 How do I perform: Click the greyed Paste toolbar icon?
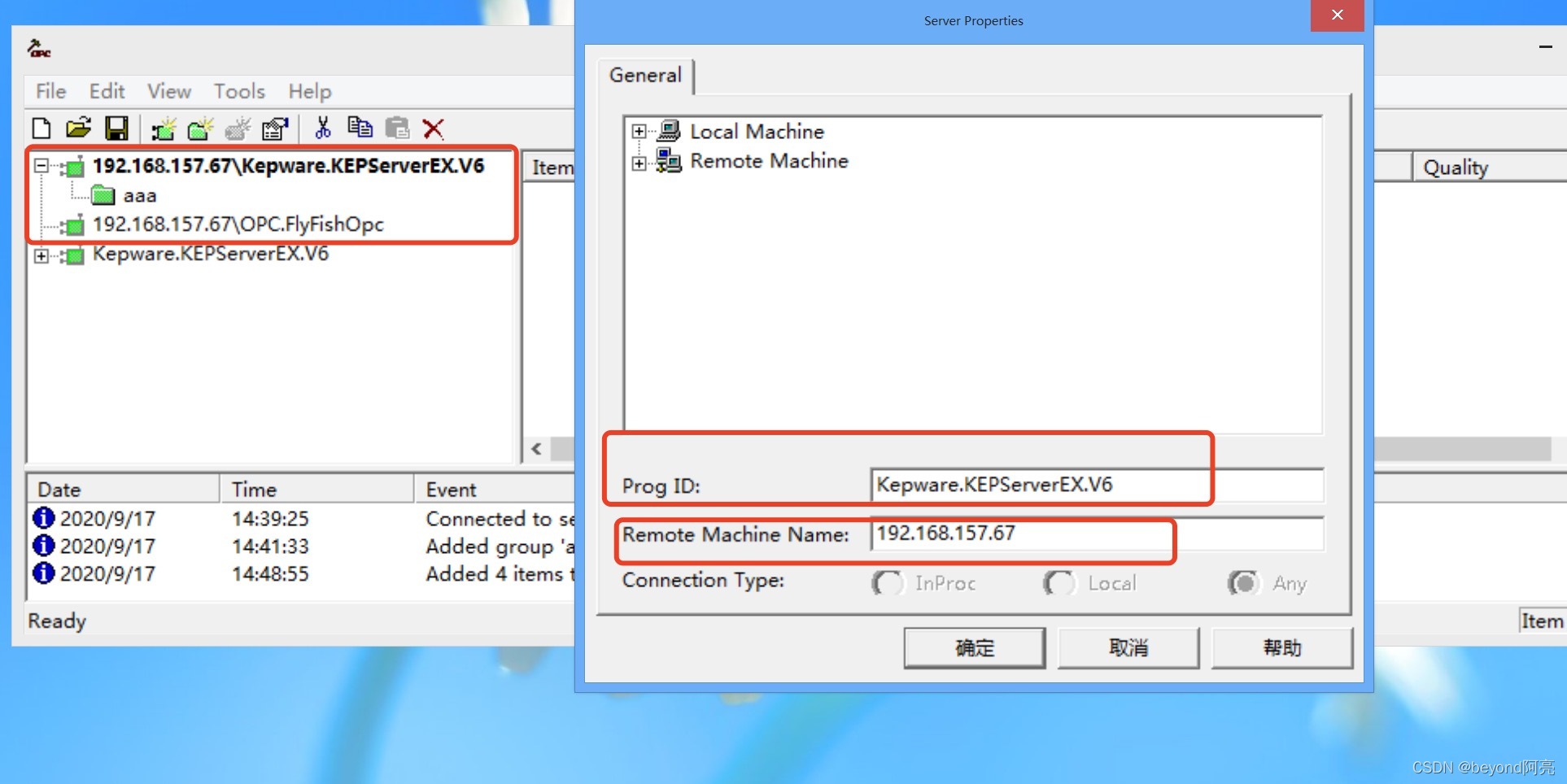397,128
